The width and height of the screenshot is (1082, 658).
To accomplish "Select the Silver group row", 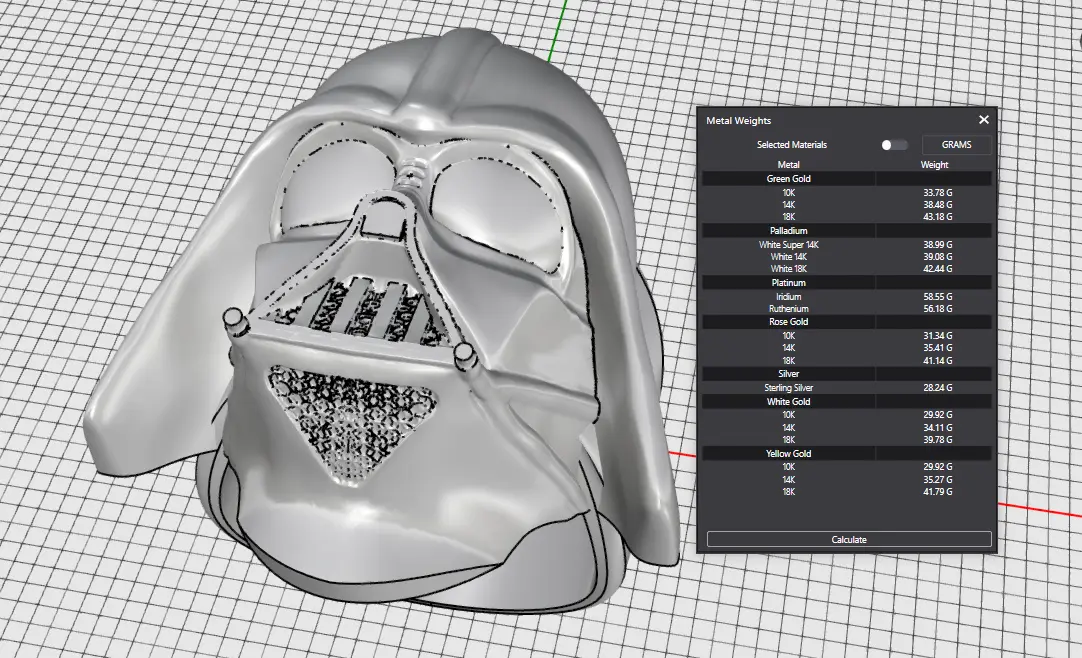I will [847, 374].
